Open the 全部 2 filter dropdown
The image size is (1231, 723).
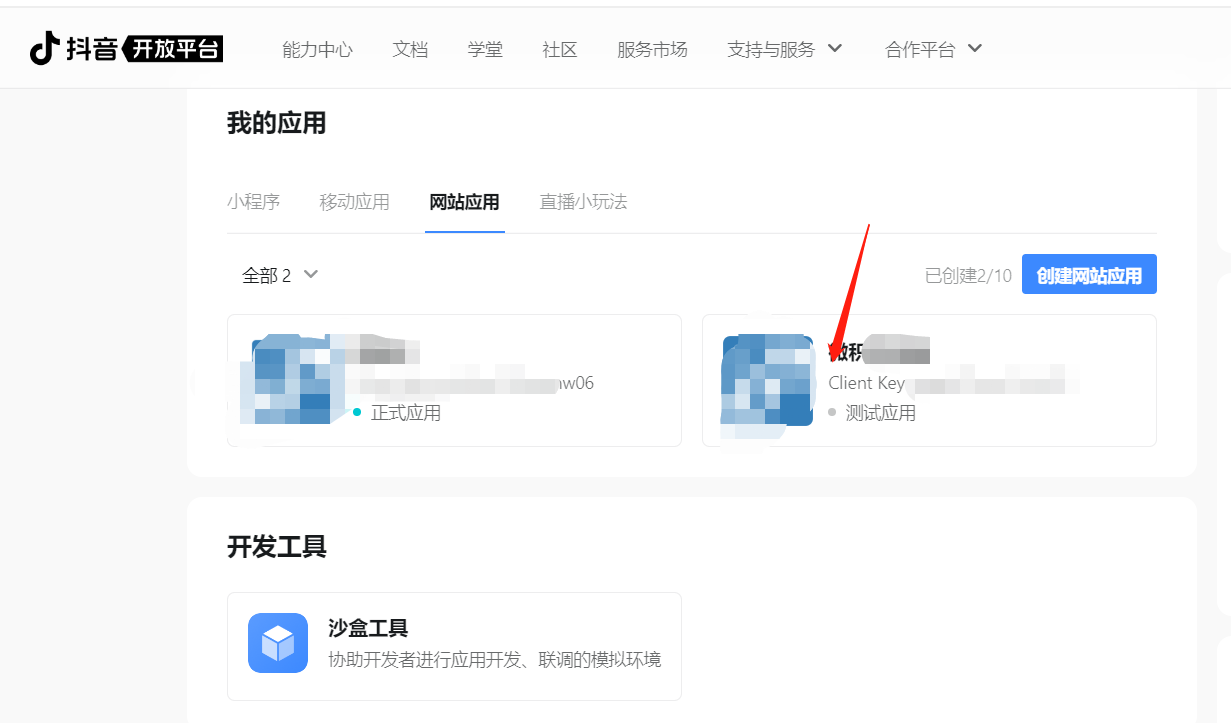pyautogui.click(x=280, y=275)
